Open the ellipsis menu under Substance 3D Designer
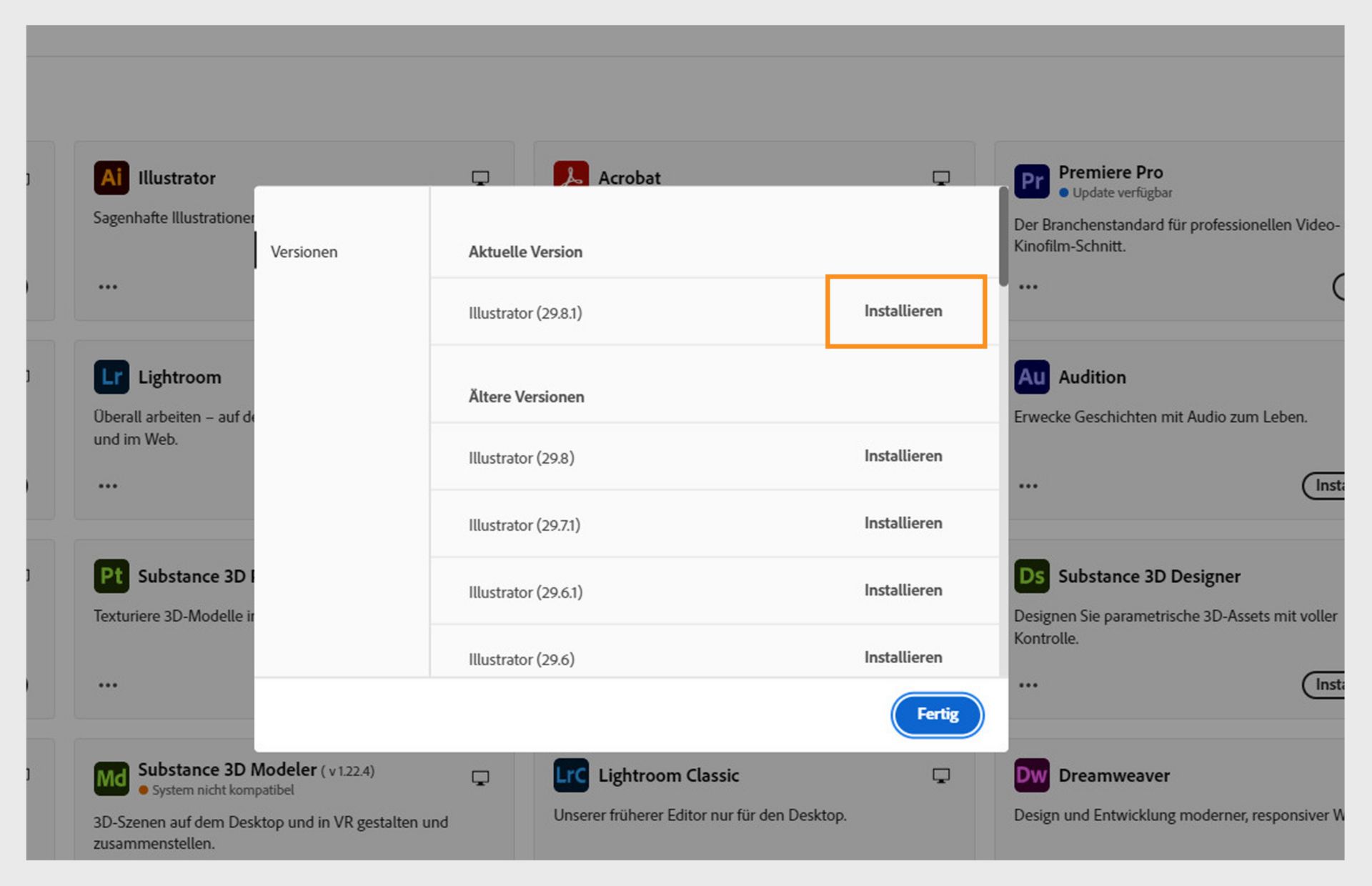Viewport: 1372px width, 886px height. (1029, 685)
